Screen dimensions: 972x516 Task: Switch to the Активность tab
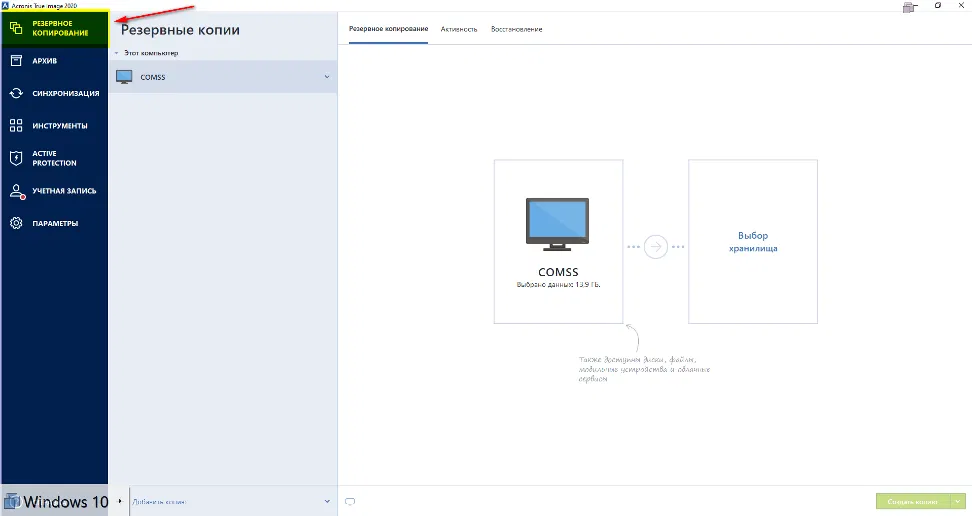pos(459,29)
